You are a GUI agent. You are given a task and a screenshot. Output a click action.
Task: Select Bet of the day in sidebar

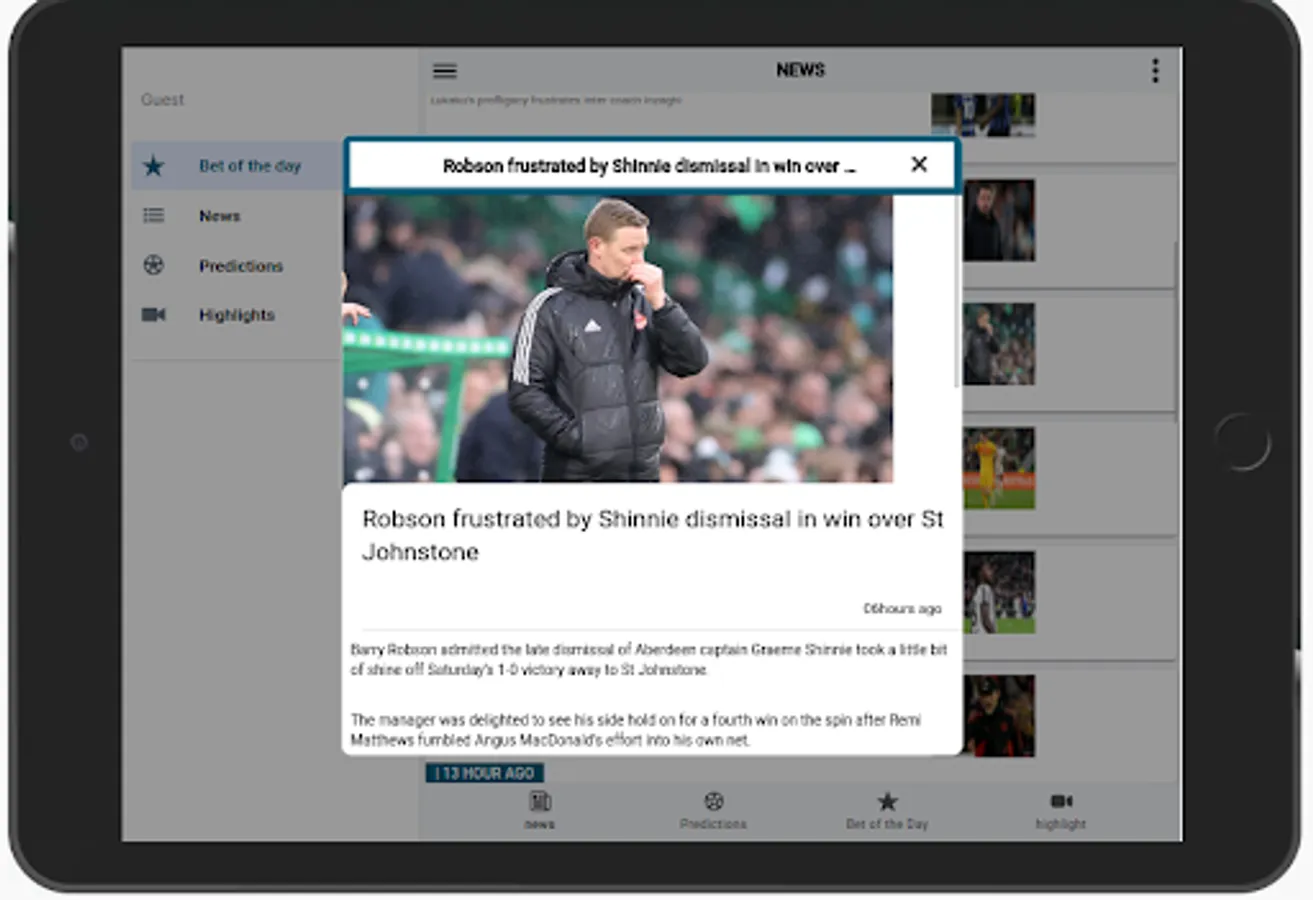[x=249, y=166]
